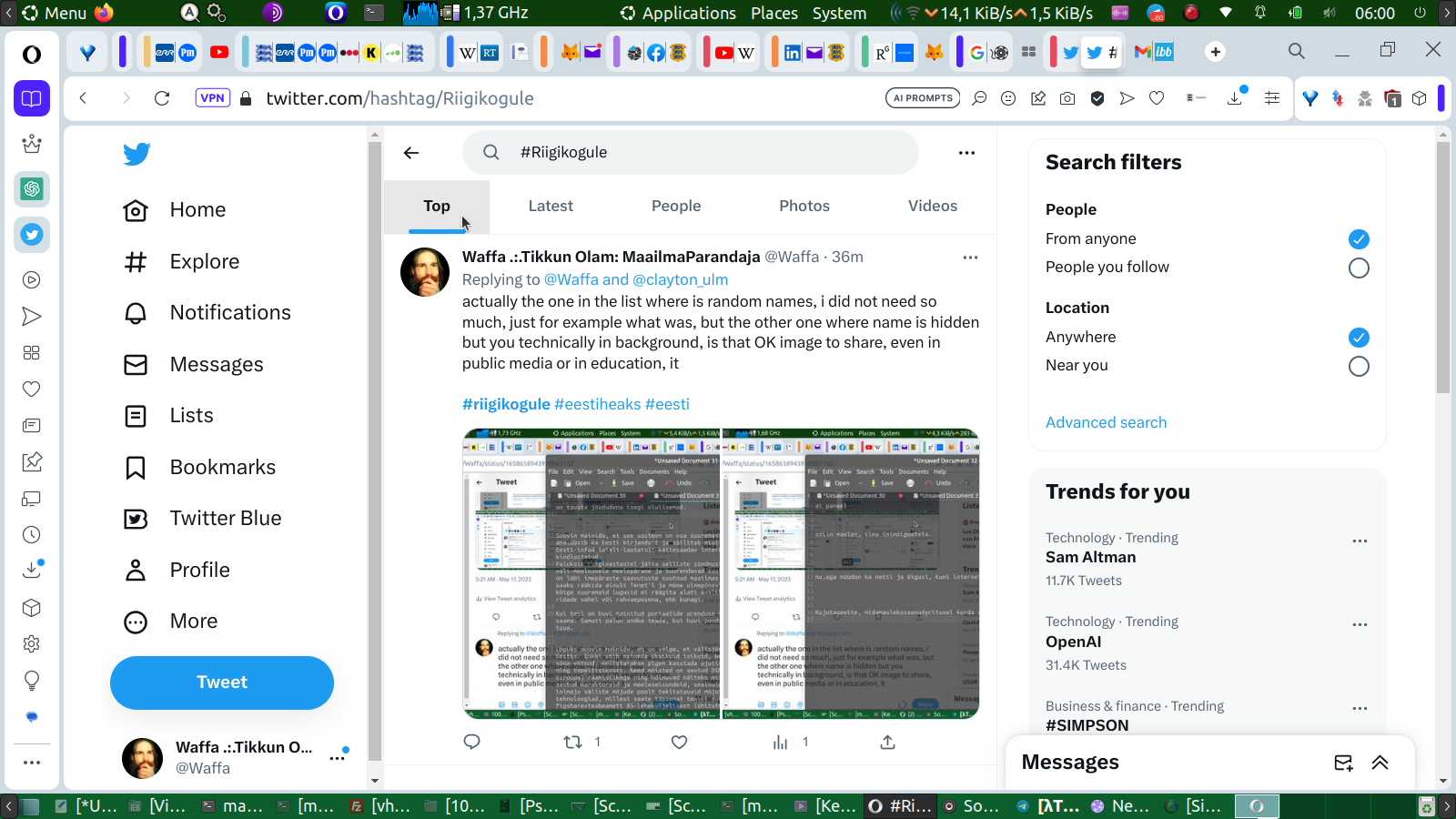Screen dimensions: 1456x819
Task: Open the left screenshot image in tweet
Action: pos(591,574)
